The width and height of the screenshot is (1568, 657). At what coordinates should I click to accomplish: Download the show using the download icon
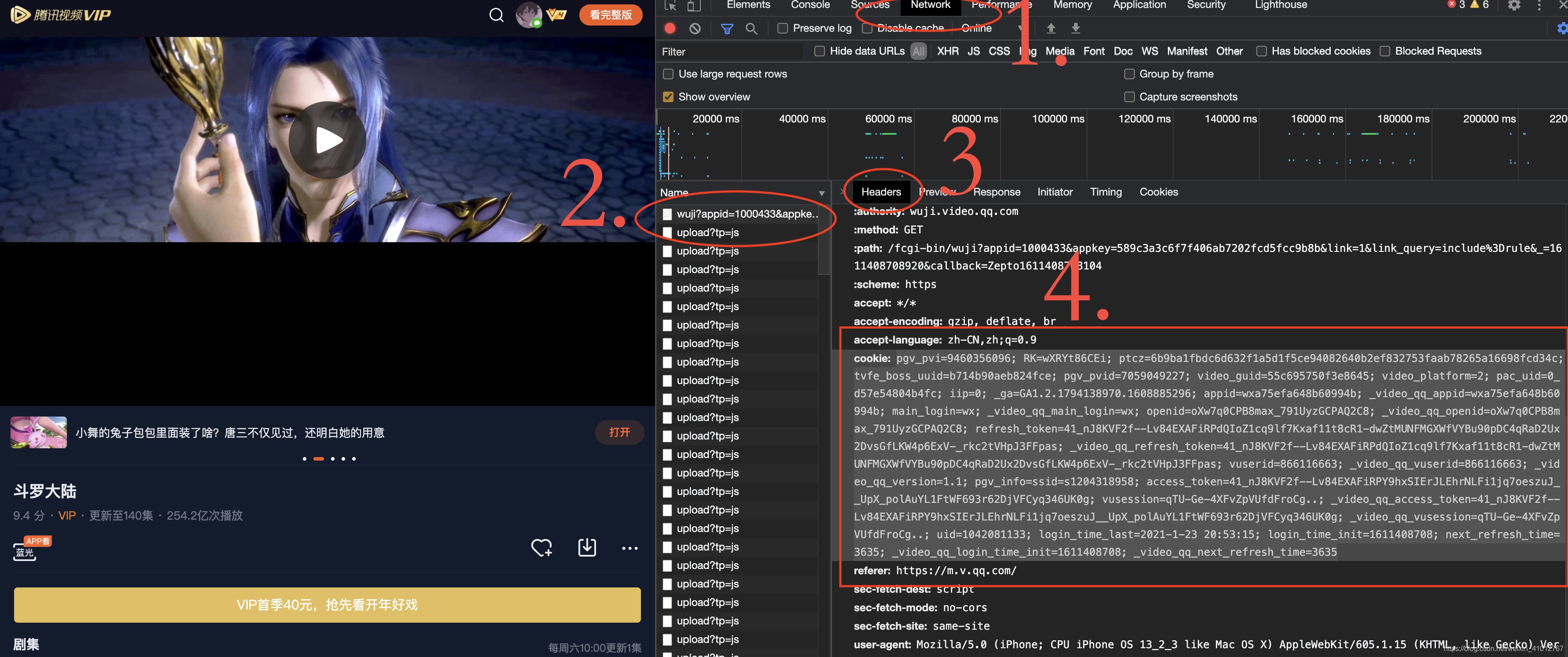click(587, 547)
